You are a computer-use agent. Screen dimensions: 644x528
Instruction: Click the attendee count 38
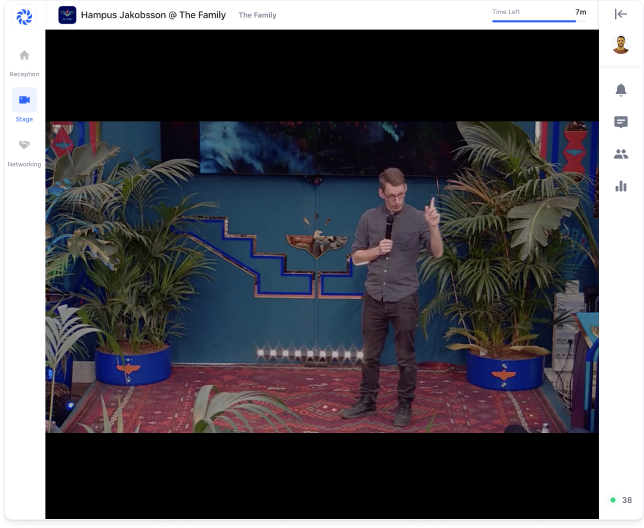point(627,500)
